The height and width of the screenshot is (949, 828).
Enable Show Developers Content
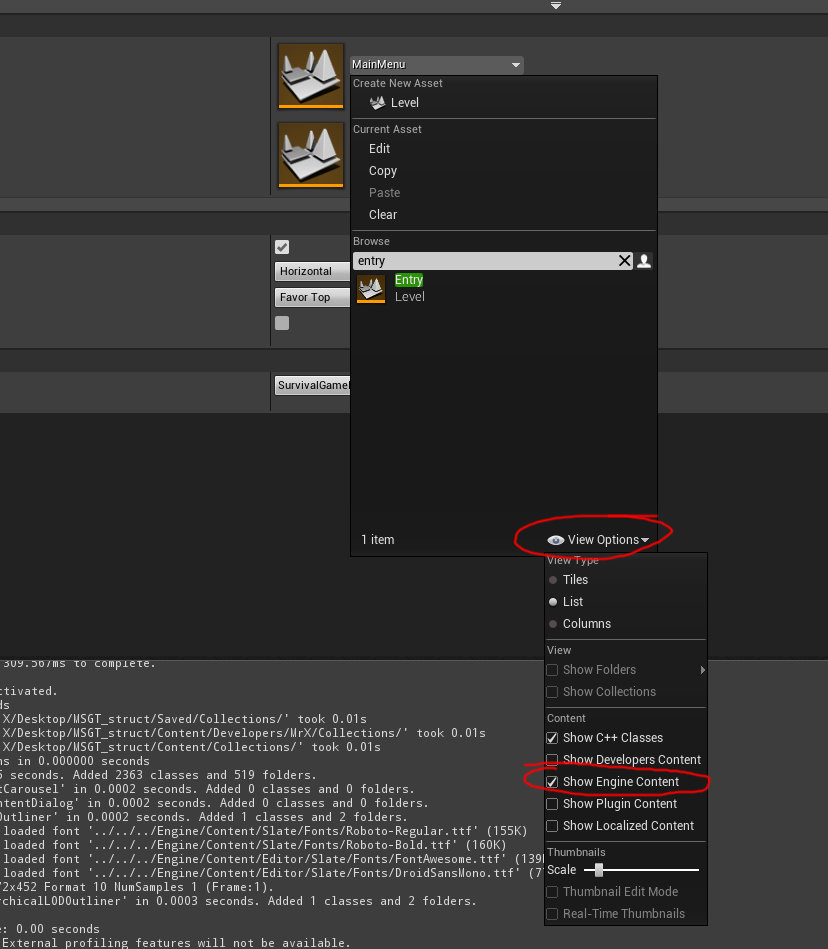[553, 760]
